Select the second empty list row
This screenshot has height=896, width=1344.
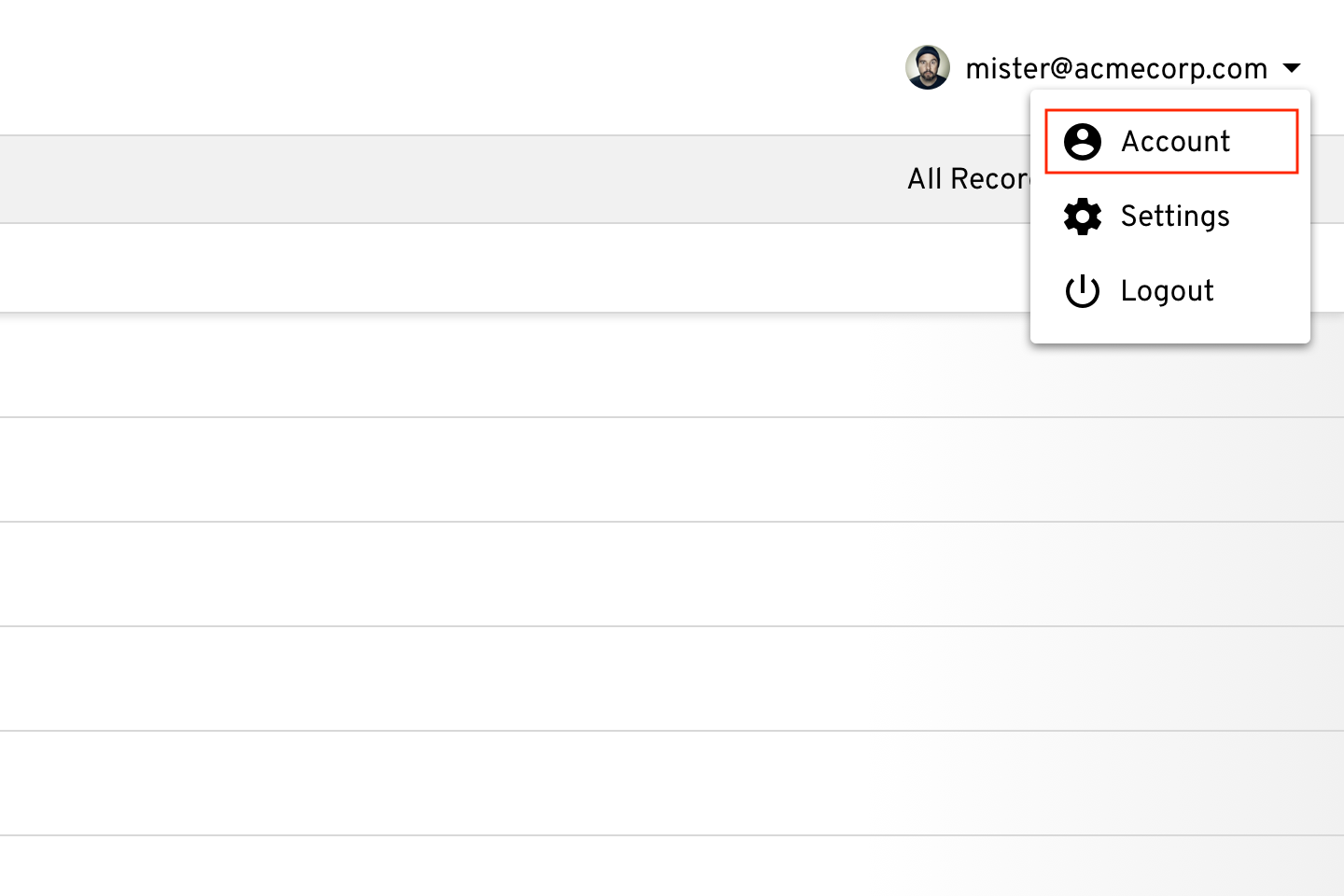[x=672, y=469]
